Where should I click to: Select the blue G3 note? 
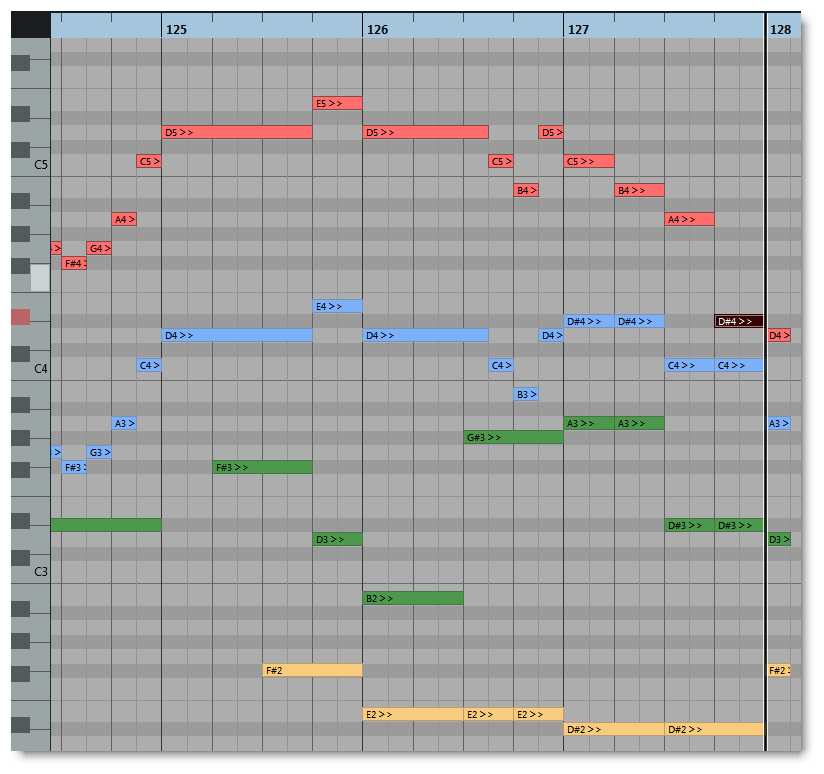pyautogui.click(x=99, y=452)
